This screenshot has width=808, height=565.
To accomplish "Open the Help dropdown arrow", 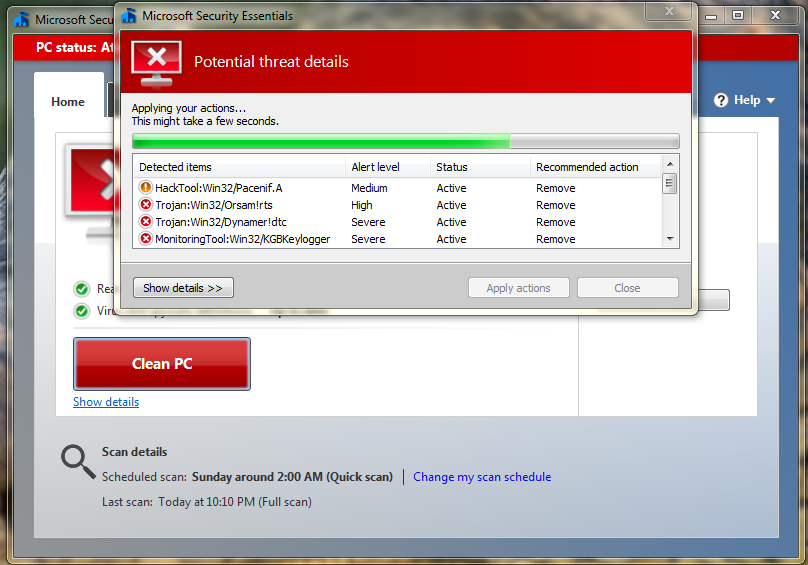I will (771, 101).
